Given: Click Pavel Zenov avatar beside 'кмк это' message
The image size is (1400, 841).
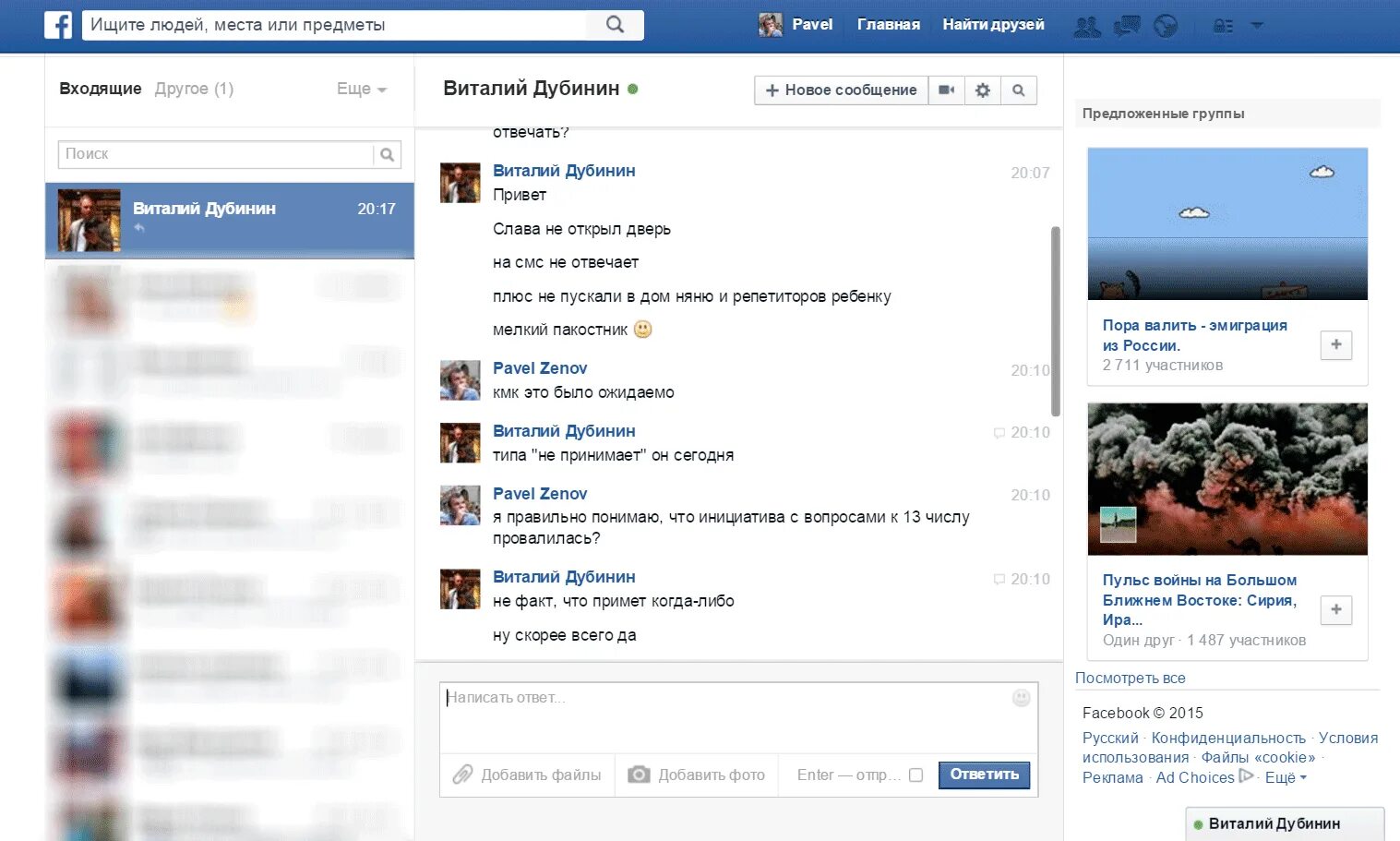Looking at the screenshot, I should point(460,380).
